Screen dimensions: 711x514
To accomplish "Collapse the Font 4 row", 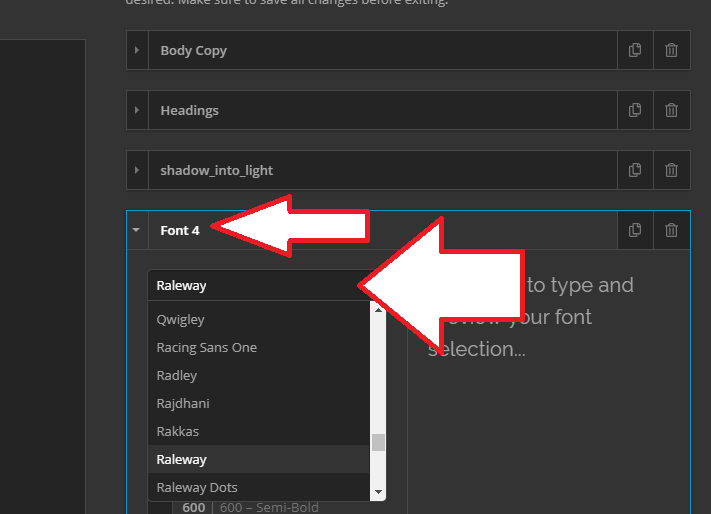I will point(137,230).
